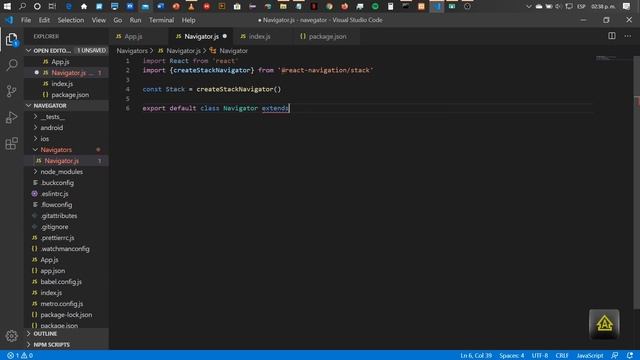Open the Source Control view
Screen dimensions: 640x360
12,91
